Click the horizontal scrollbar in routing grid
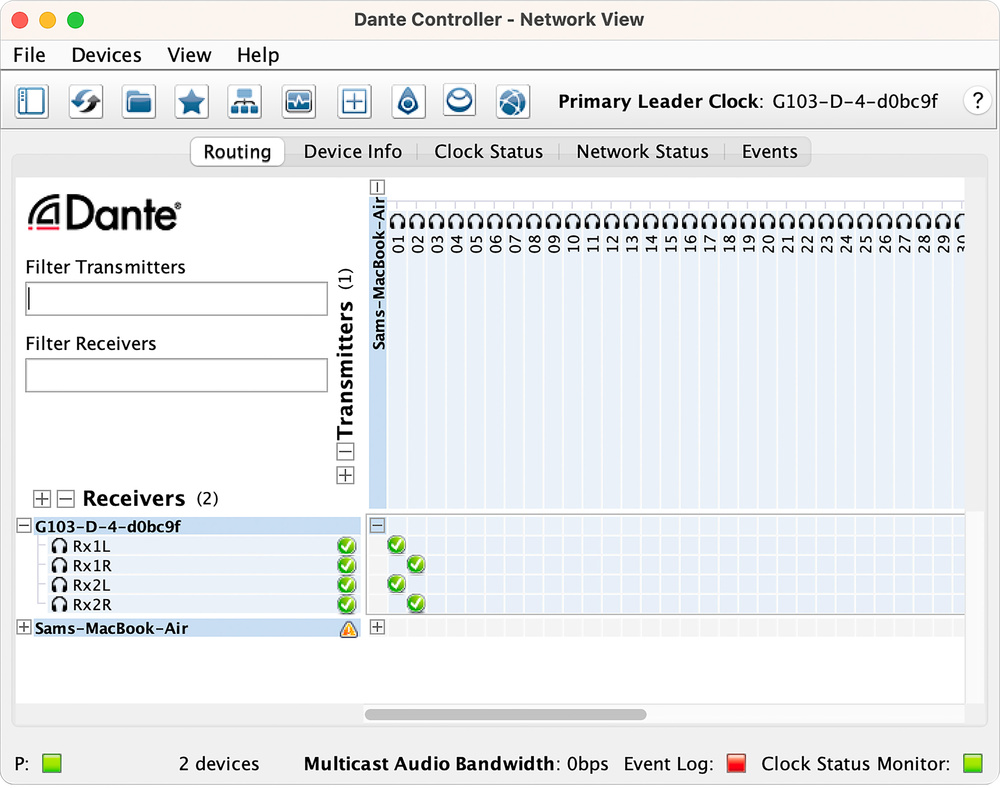 pos(505,715)
